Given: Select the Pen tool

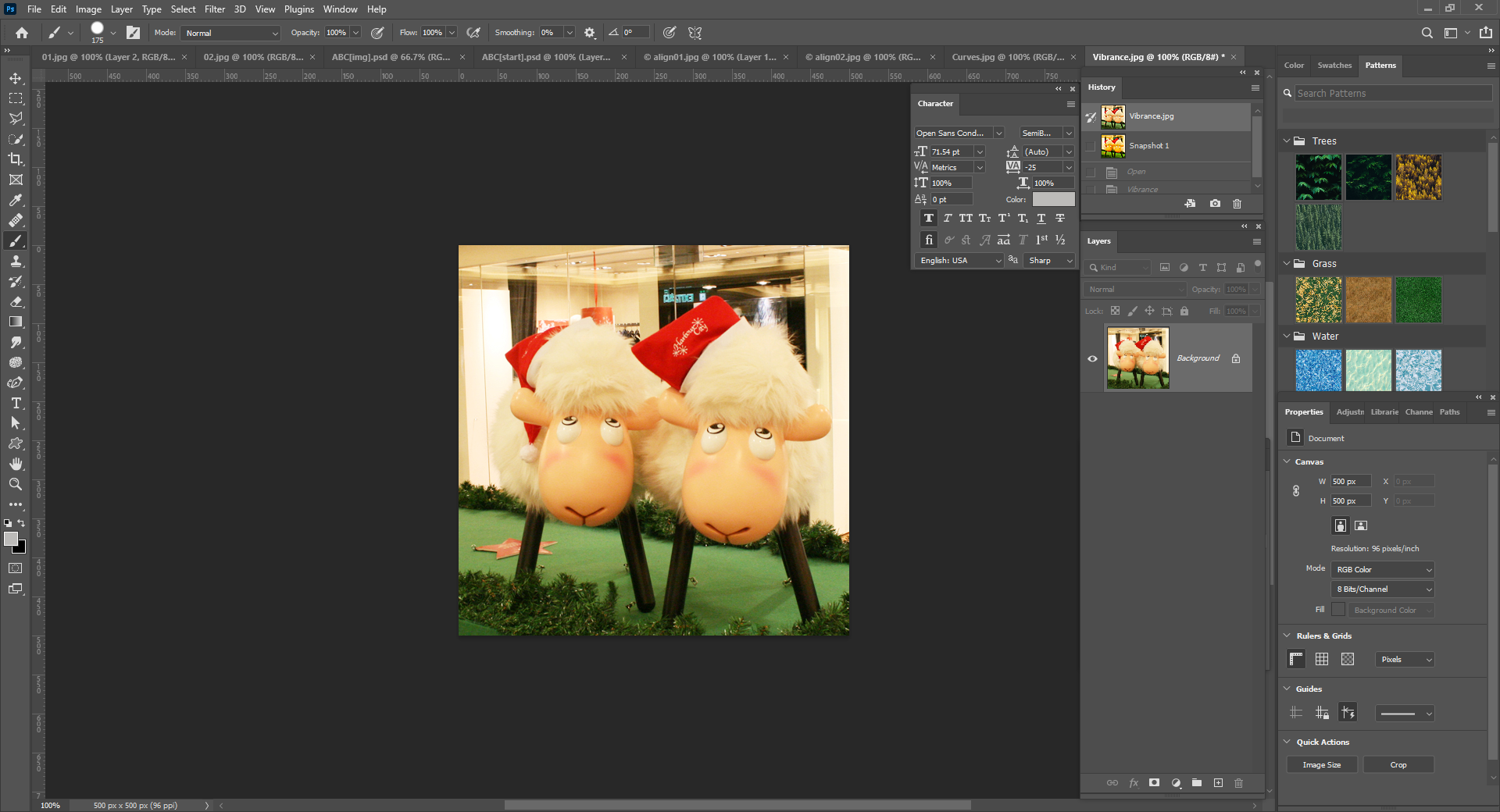Looking at the screenshot, I should (16, 383).
